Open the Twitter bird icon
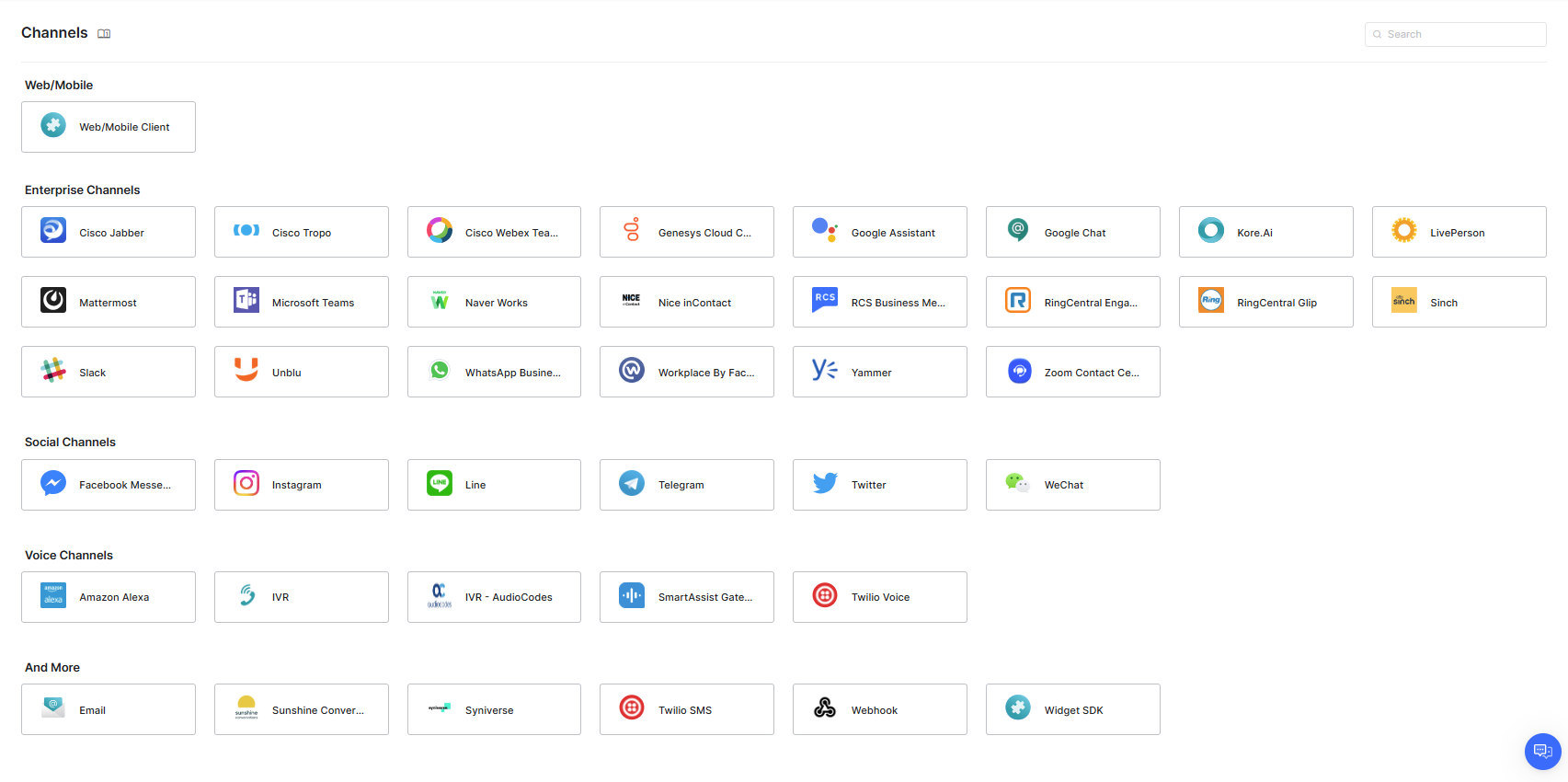1568x782 pixels. click(825, 483)
